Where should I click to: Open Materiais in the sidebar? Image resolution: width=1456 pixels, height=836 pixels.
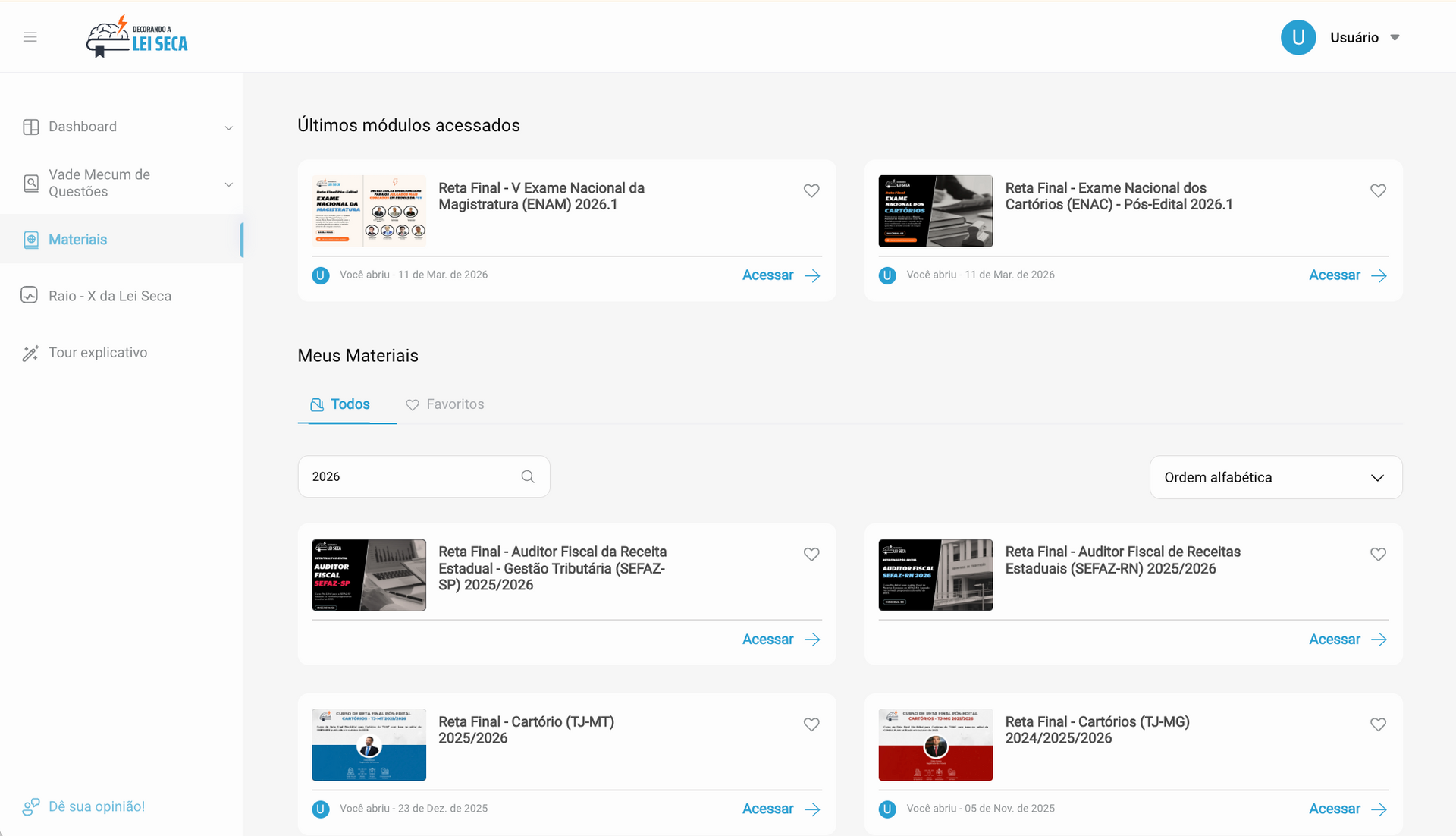(x=78, y=240)
